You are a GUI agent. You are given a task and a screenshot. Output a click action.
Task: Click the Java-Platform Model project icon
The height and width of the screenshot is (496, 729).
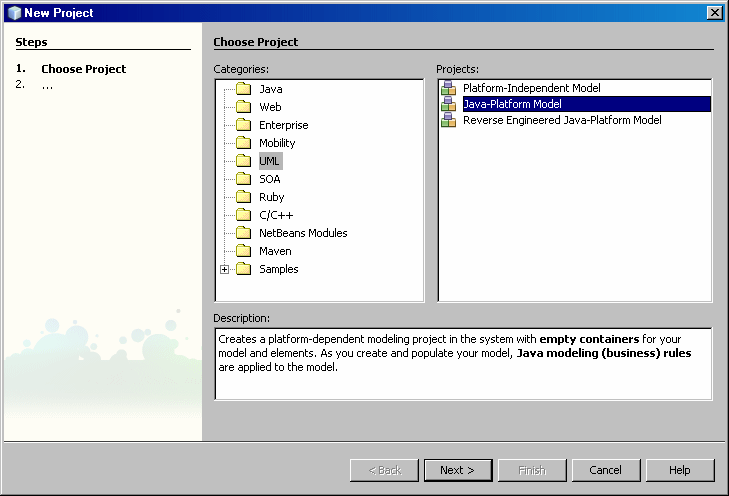click(448, 104)
